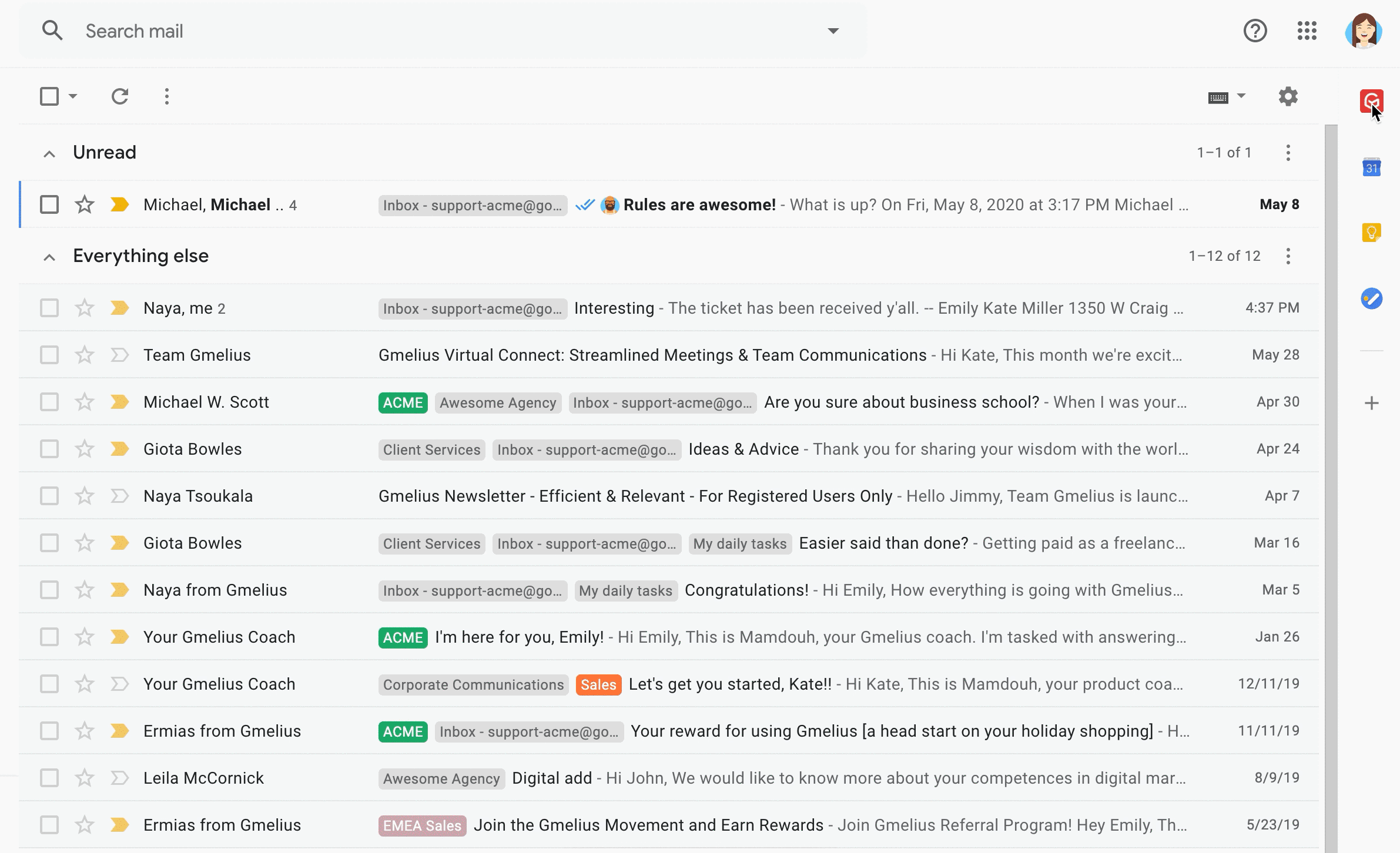This screenshot has width=1400, height=853.
Task: Open Unread section options menu
Action: [1288, 153]
